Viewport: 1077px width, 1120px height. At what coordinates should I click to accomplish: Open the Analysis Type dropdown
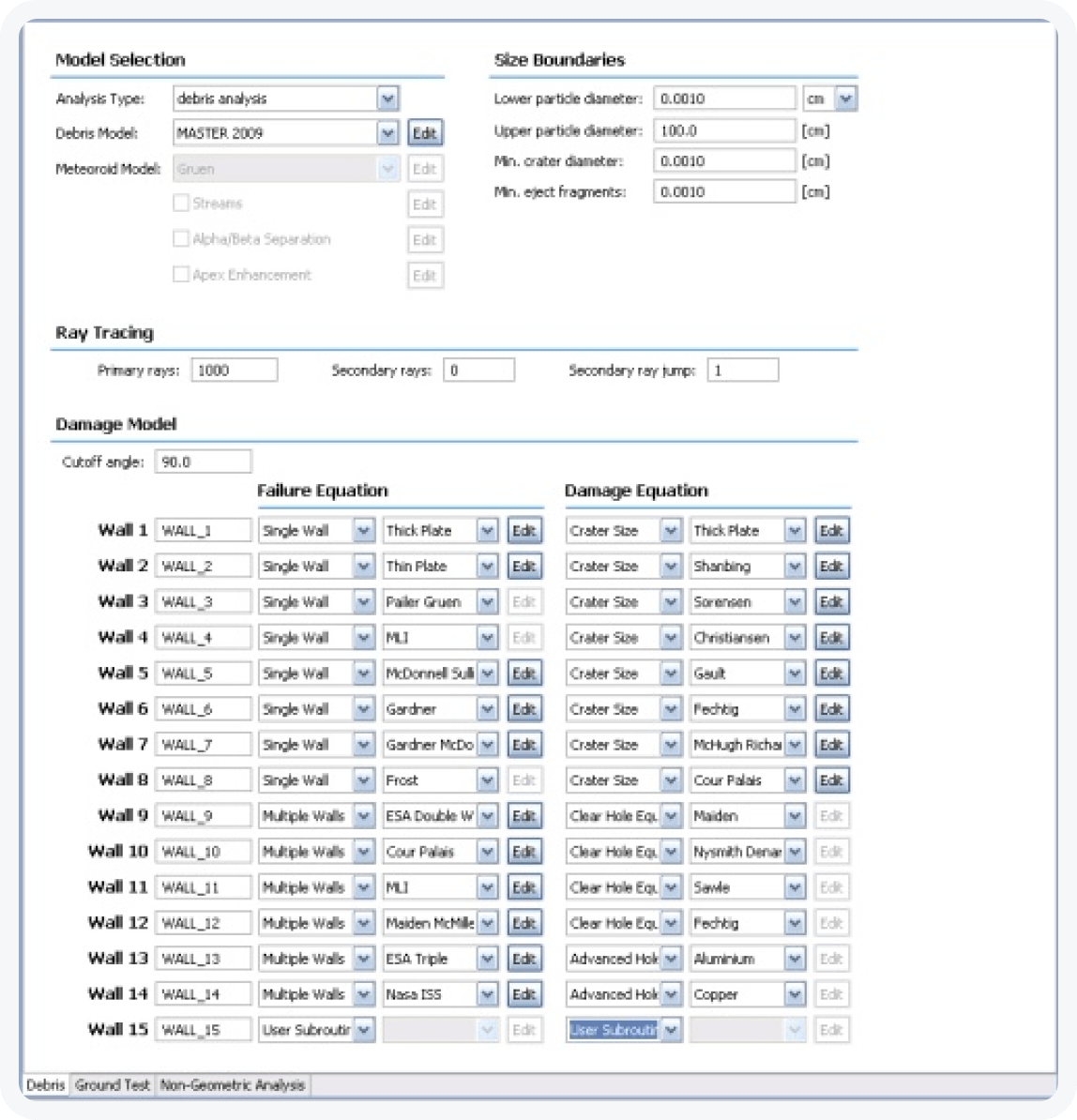(388, 98)
